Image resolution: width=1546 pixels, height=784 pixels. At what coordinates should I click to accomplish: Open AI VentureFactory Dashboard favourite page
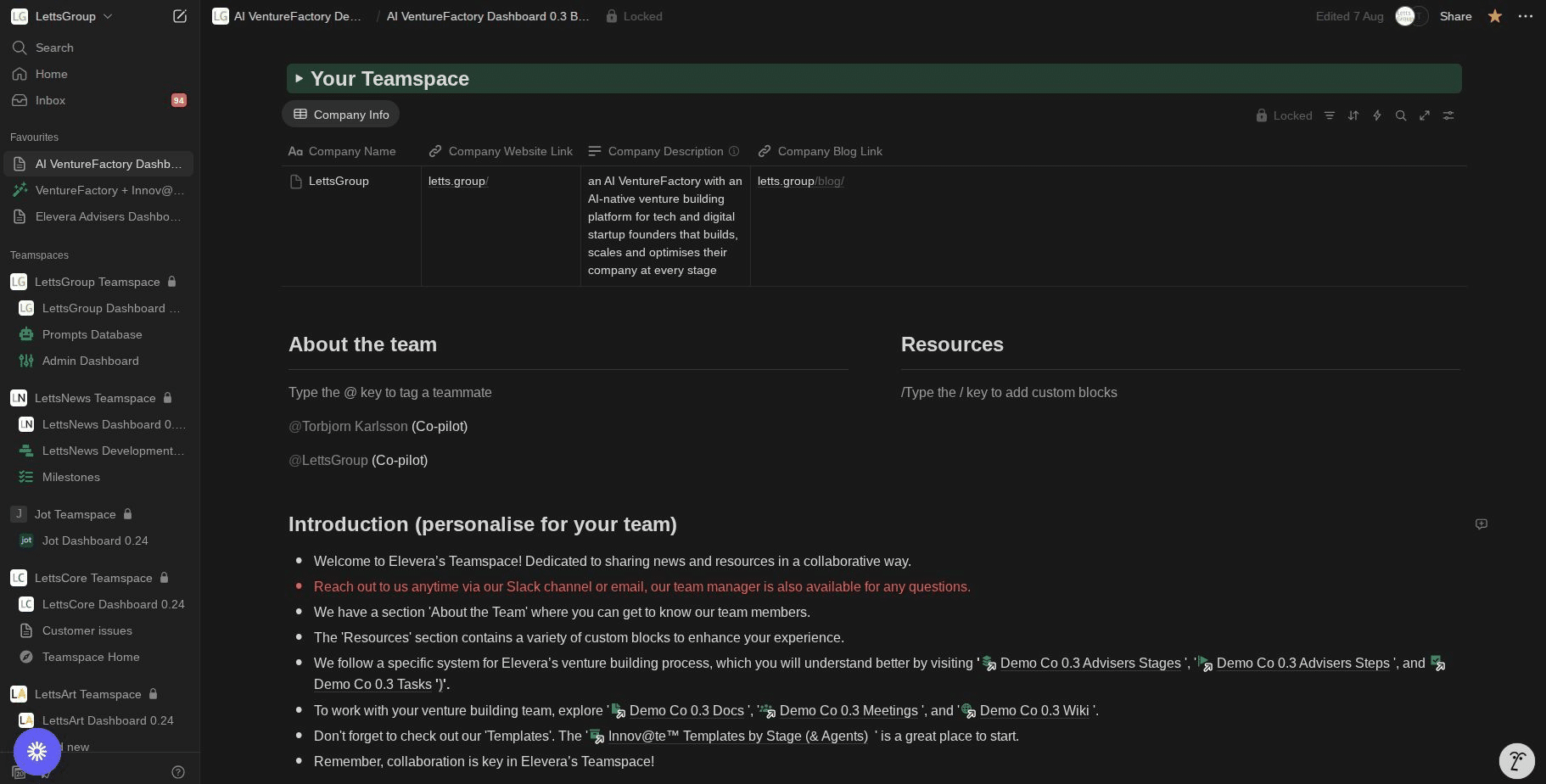tap(98, 164)
